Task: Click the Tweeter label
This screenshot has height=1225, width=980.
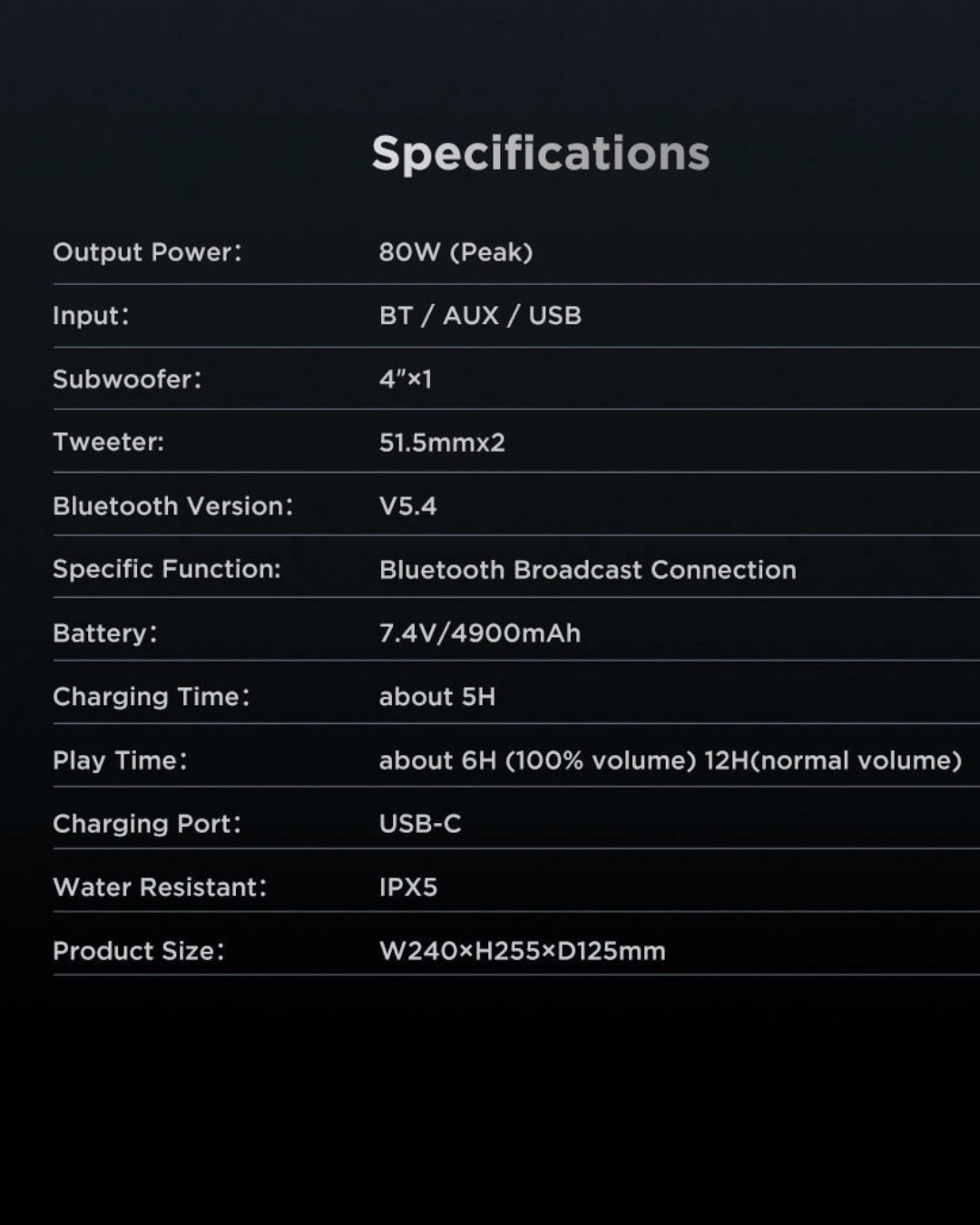Action: (108, 442)
